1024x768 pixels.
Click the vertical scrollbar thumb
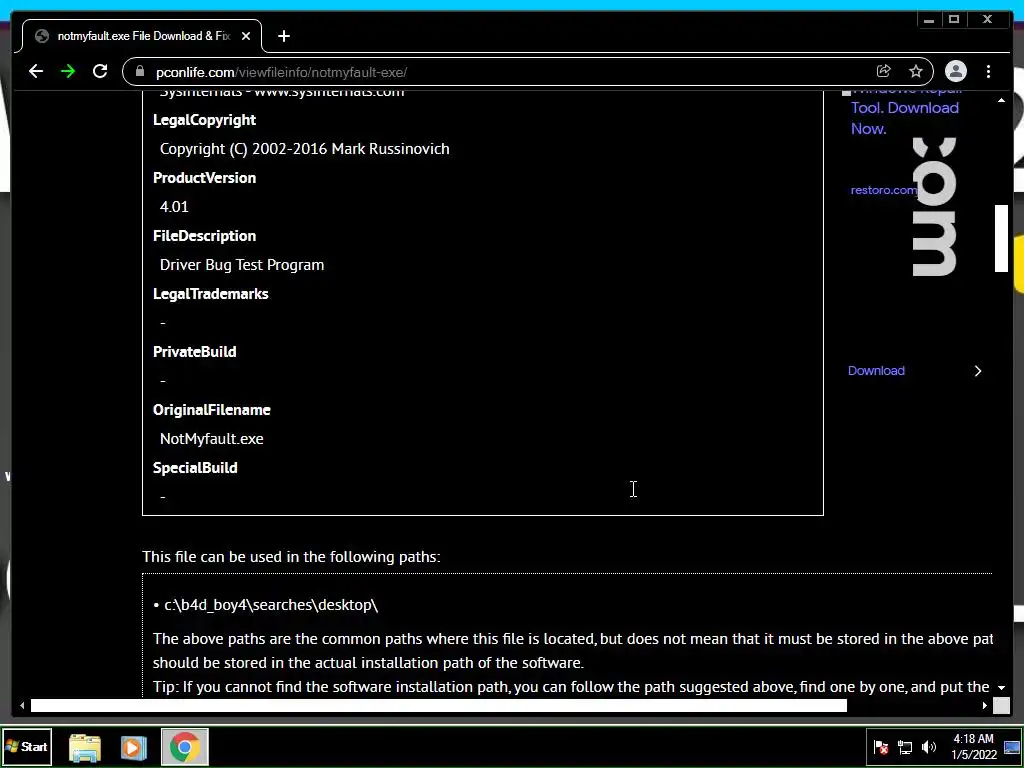[1001, 238]
